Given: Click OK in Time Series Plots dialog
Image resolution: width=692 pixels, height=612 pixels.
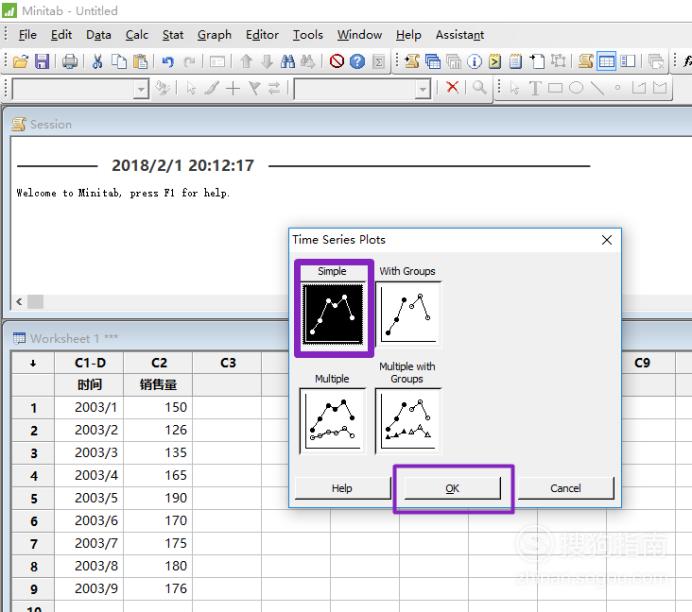Looking at the screenshot, I should coord(452,488).
